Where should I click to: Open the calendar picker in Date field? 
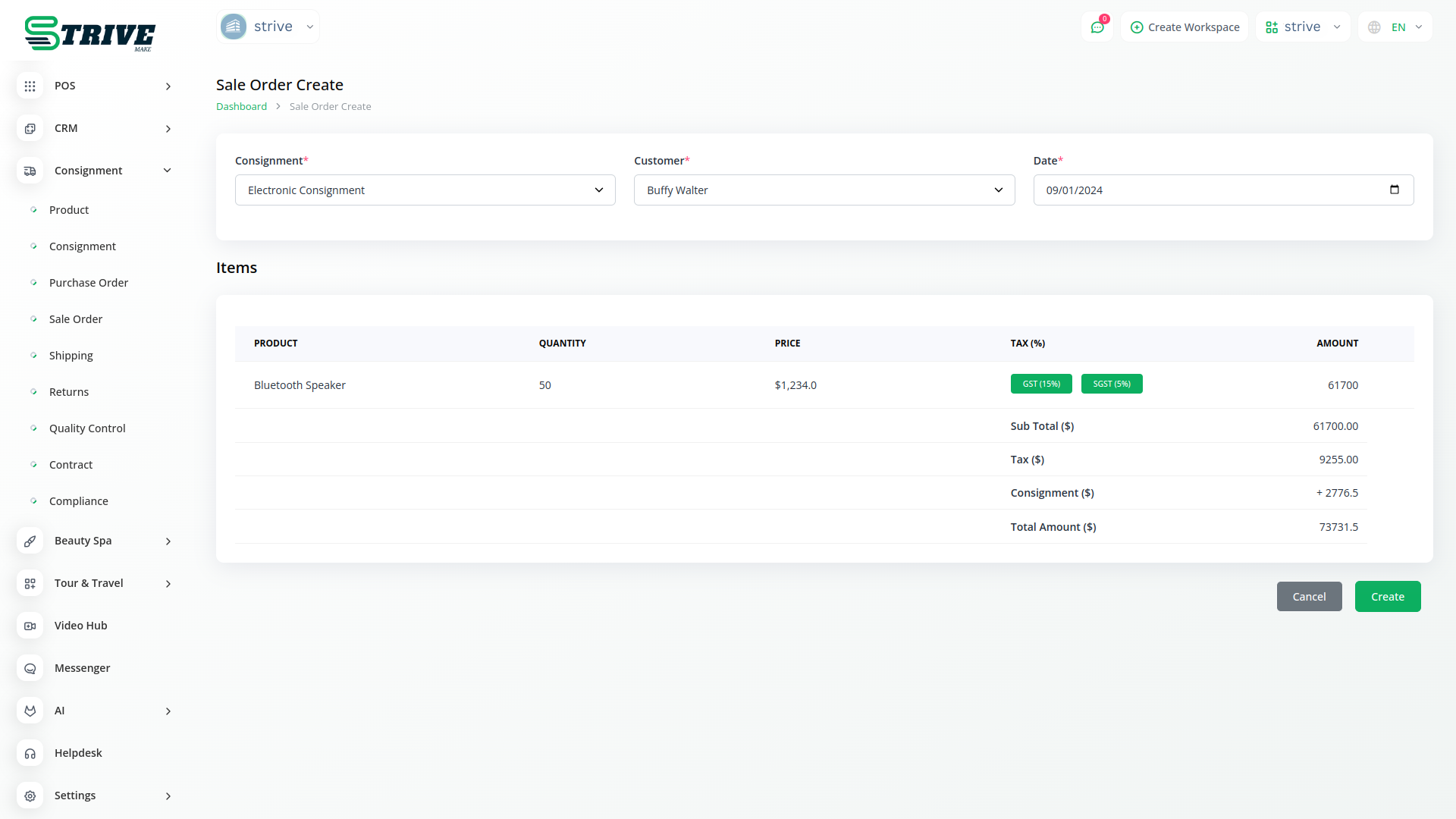pos(1394,190)
